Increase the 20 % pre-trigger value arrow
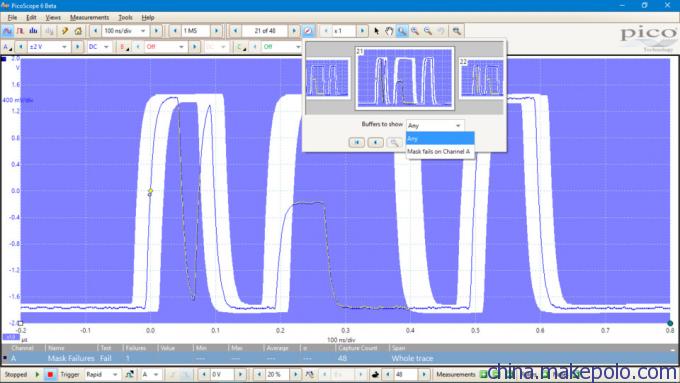The height and width of the screenshot is (383, 680). [x=295, y=374]
